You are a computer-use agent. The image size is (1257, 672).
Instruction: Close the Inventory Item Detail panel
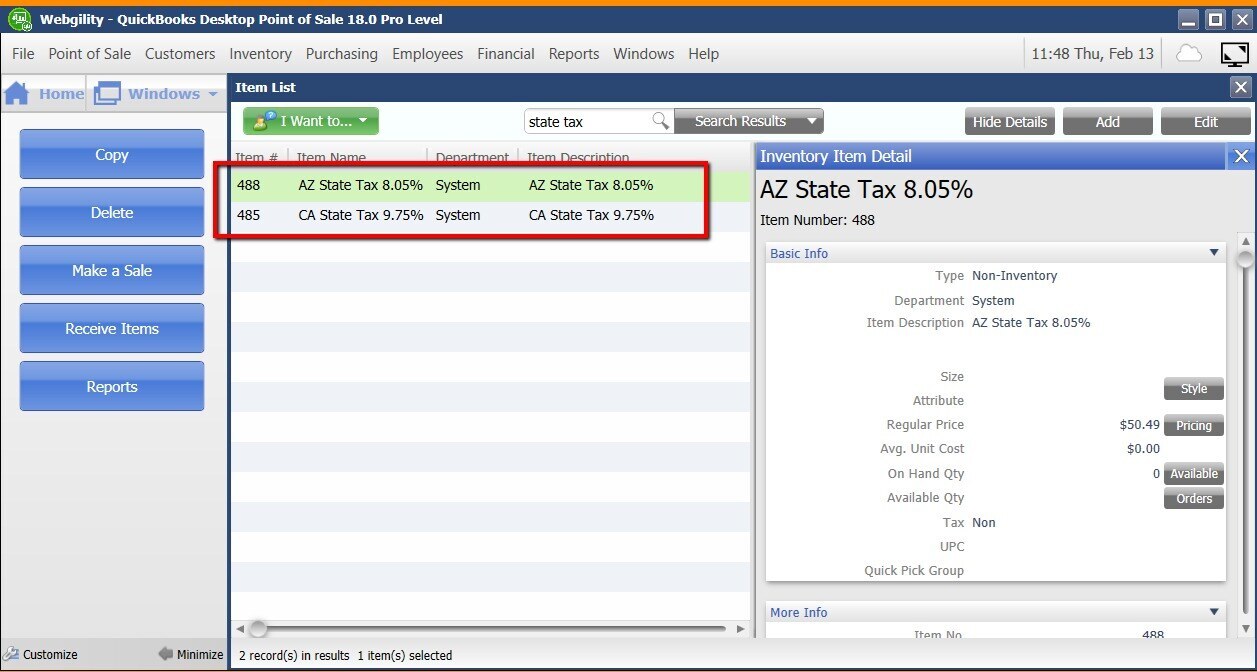pos(1241,156)
